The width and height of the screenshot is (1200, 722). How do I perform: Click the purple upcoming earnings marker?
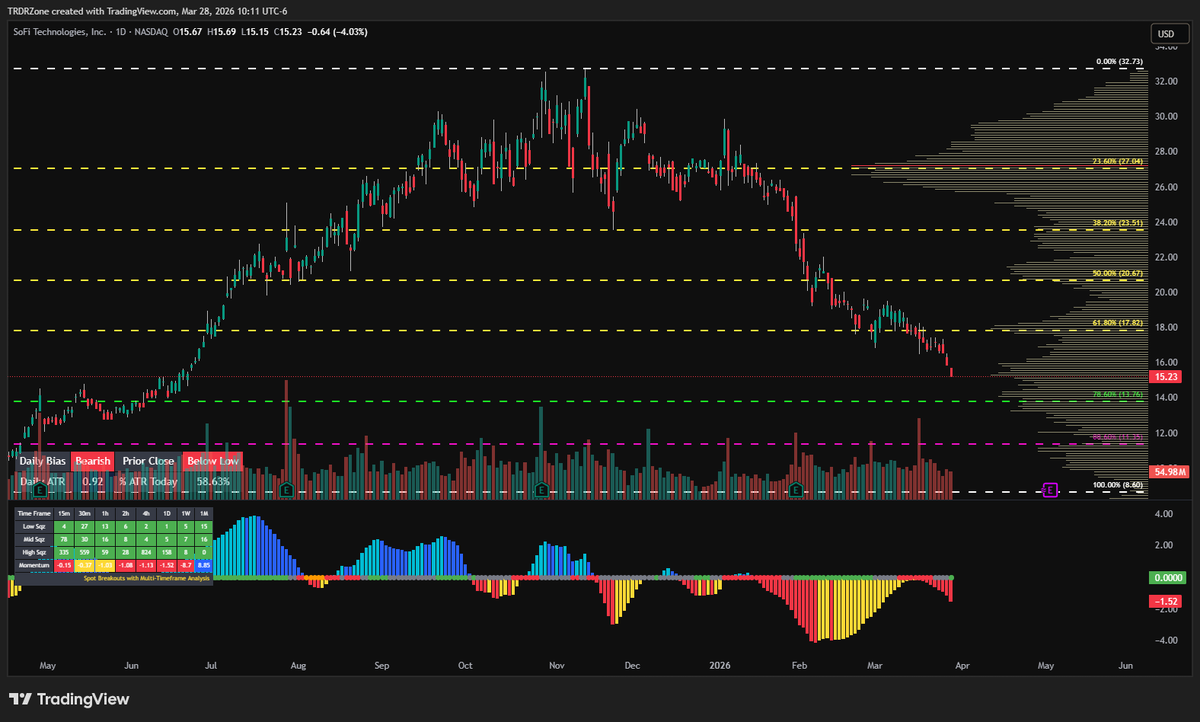pos(1050,490)
